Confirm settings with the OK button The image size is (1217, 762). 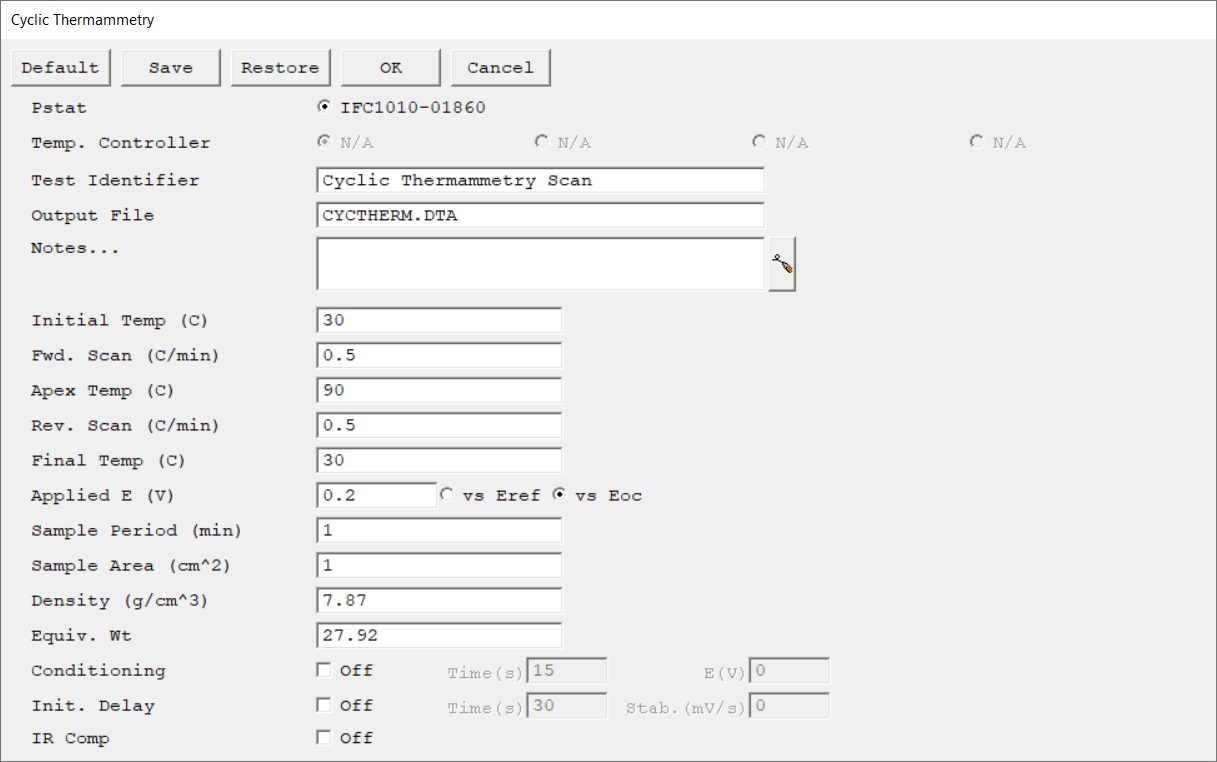pyautogui.click(x=390, y=68)
